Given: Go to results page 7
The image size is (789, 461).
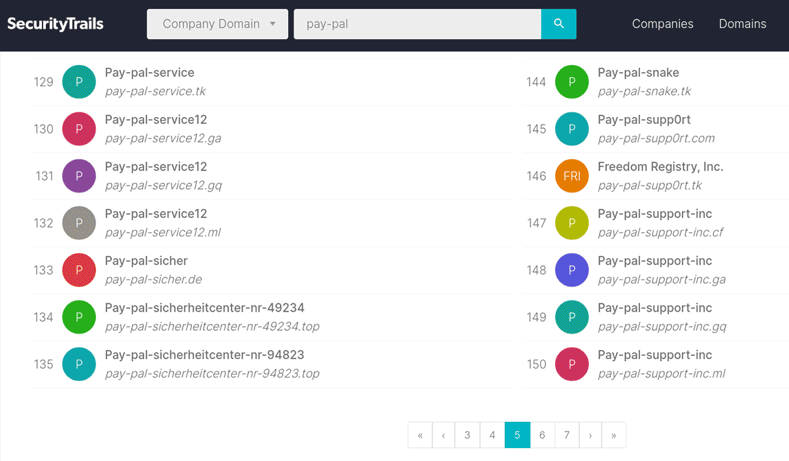Looking at the screenshot, I should coord(567,435).
